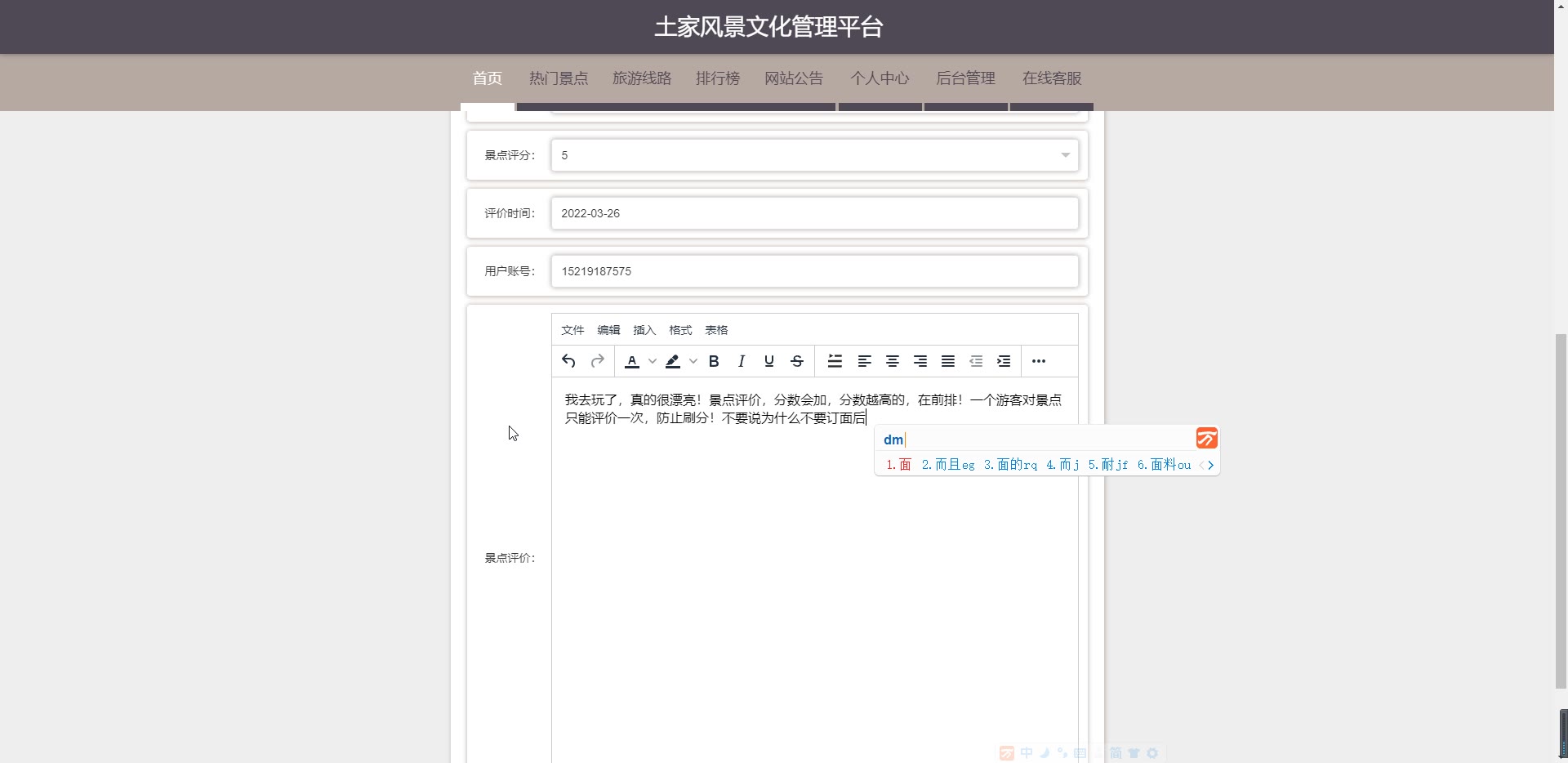This screenshot has height=763, width=1568.
Task: Open the IME skin shirt icon
Action: (x=1134, y=753)
